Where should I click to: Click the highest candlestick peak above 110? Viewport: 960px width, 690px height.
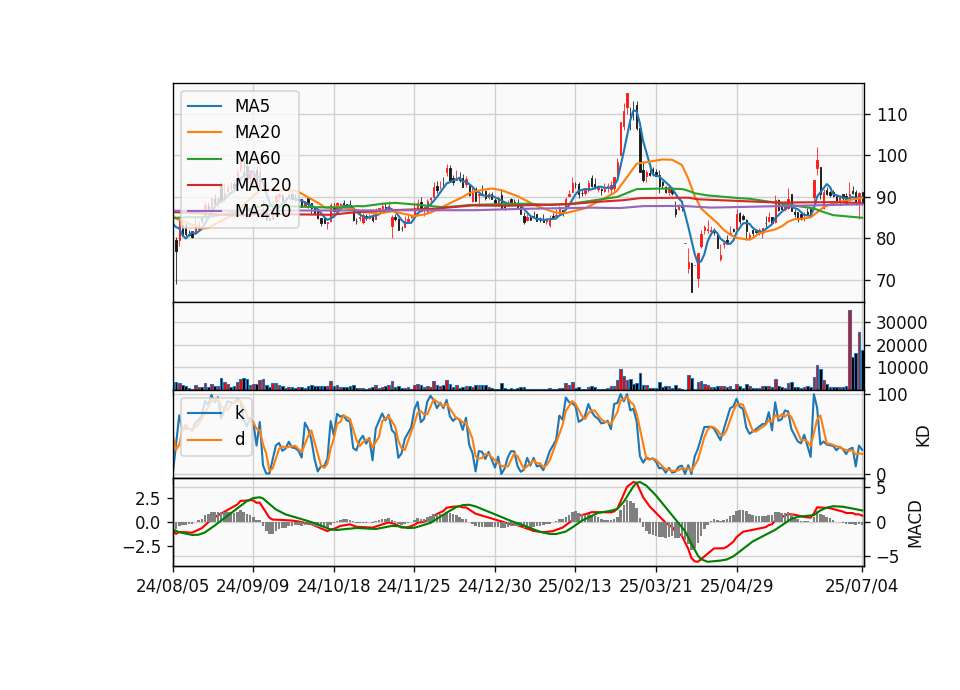627,102
